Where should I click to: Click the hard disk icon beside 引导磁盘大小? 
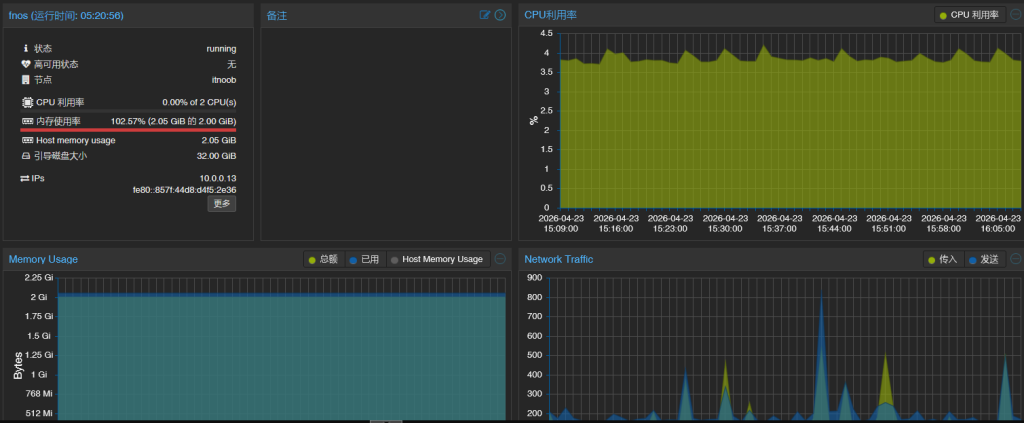(x=26, y=156)
